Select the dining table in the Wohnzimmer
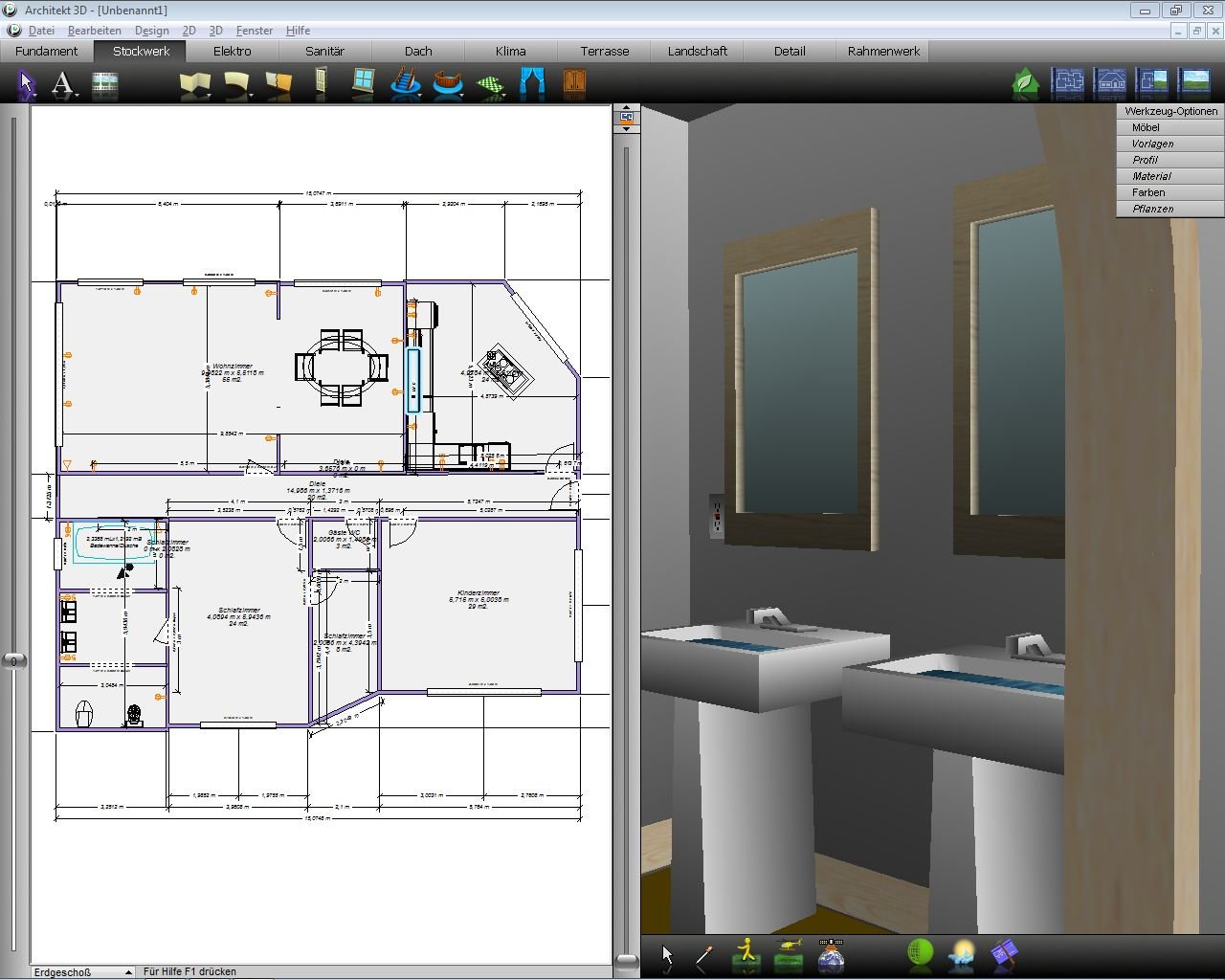Screen dimensions: 1225x980 (342, 367)
